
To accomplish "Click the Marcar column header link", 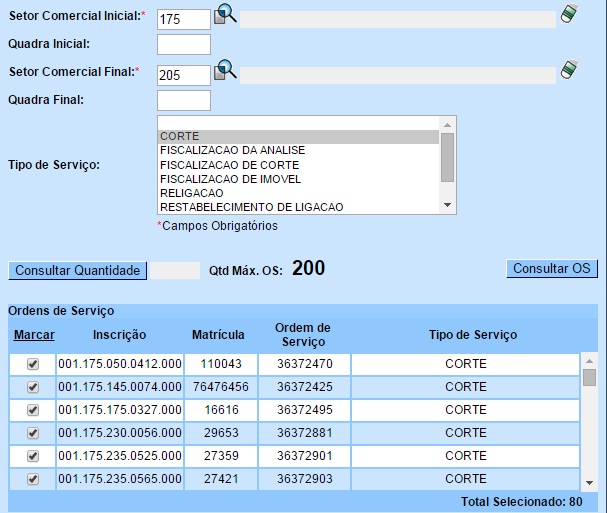I will (34, 335).
